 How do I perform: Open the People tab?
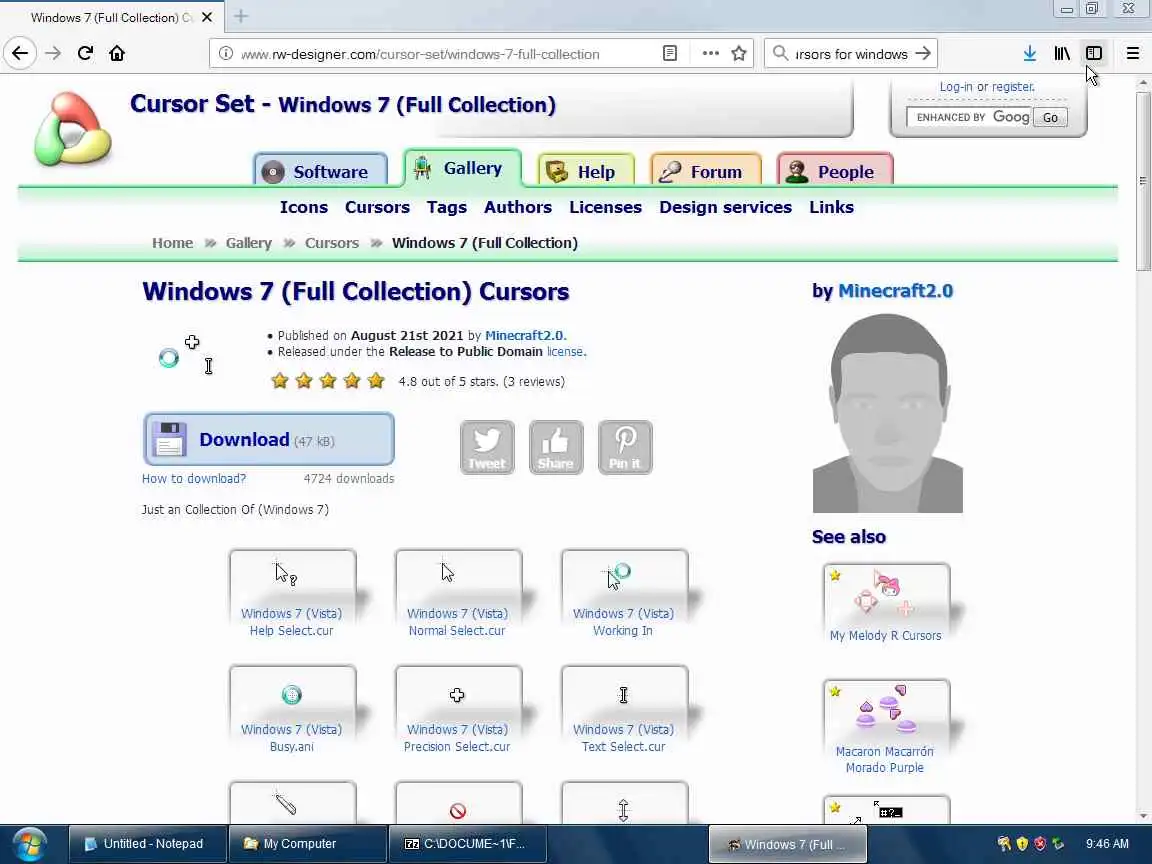click(x=835, y=171)
